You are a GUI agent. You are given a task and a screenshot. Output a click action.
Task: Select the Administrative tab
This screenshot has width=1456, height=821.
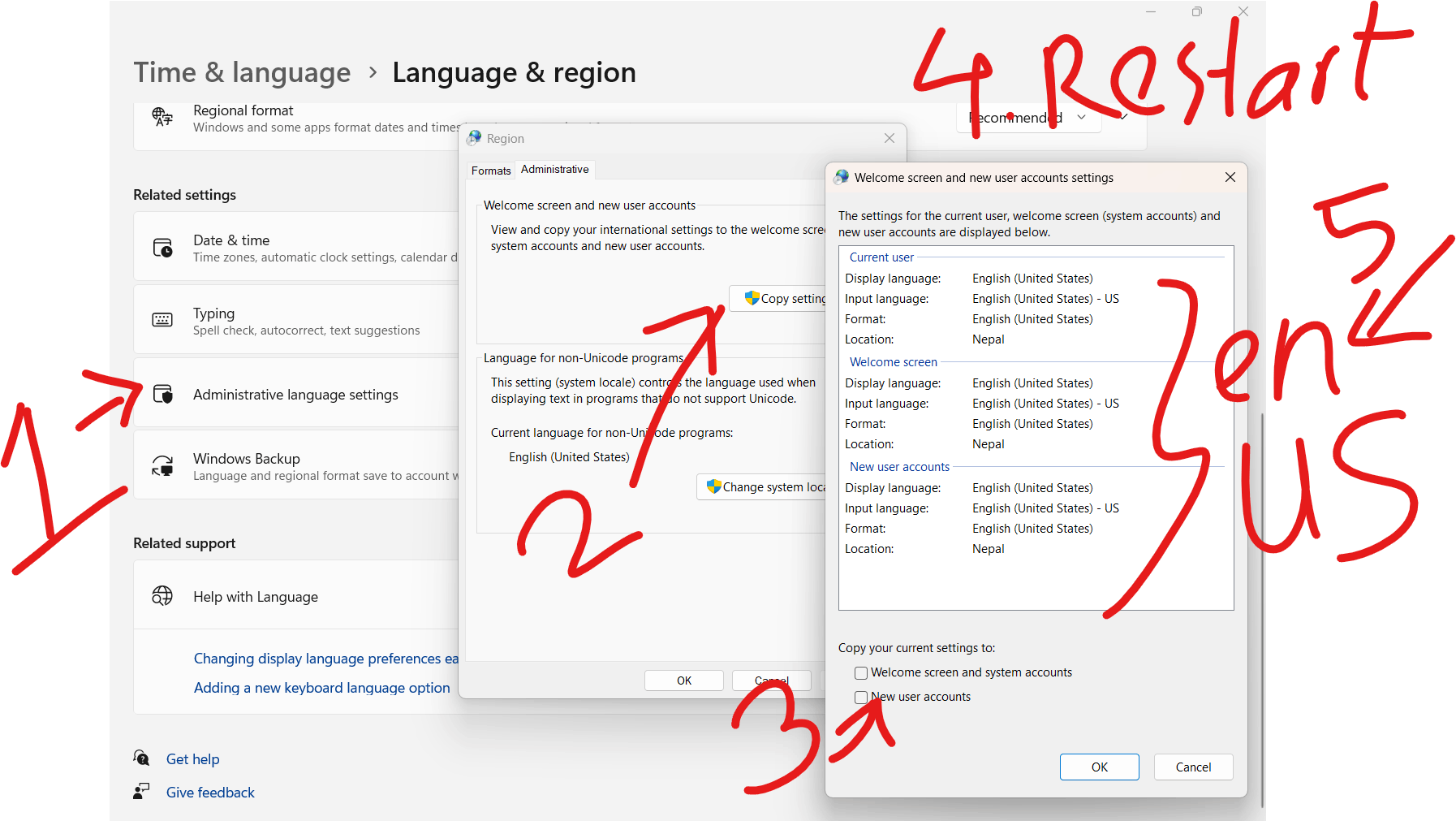coord(554,169)
